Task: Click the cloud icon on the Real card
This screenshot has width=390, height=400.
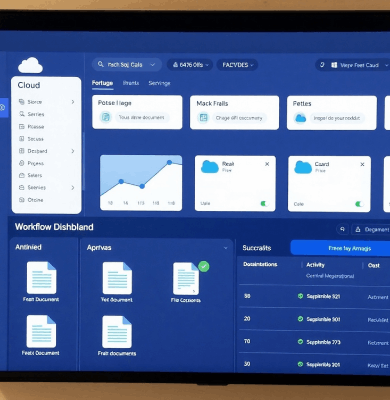Action: coord(210,166)
